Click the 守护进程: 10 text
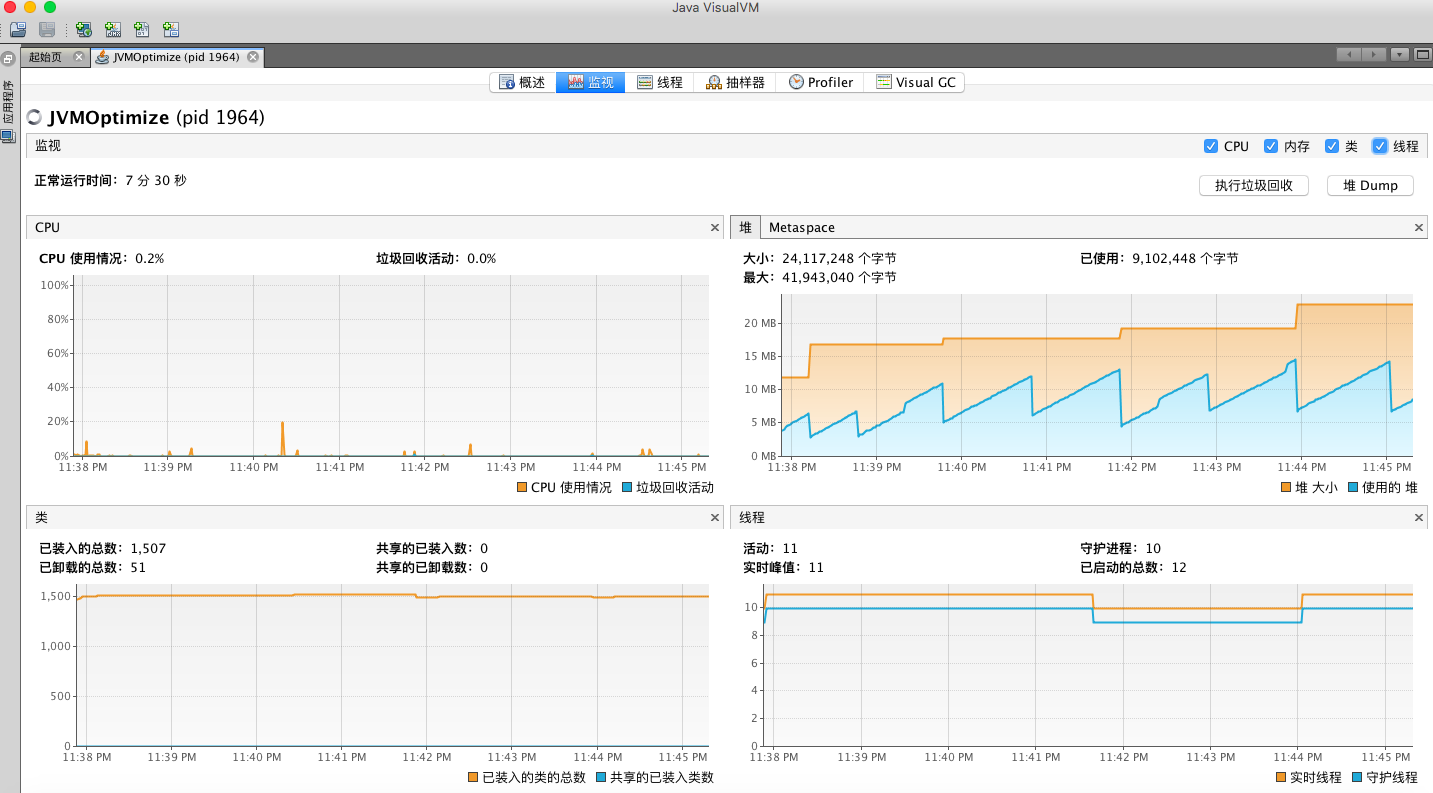The height and width of the screenshot is (793, 1433). (x=1120, y=549)
